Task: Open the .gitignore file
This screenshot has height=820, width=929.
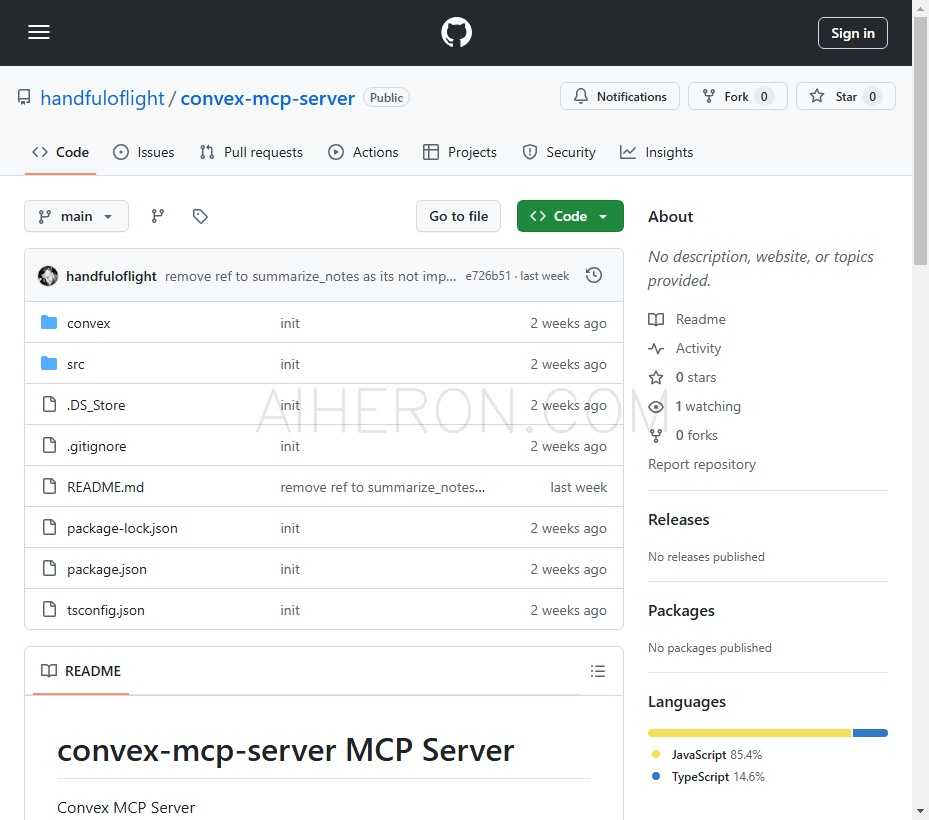Action: pyautogui.click(x=97, y=446)
